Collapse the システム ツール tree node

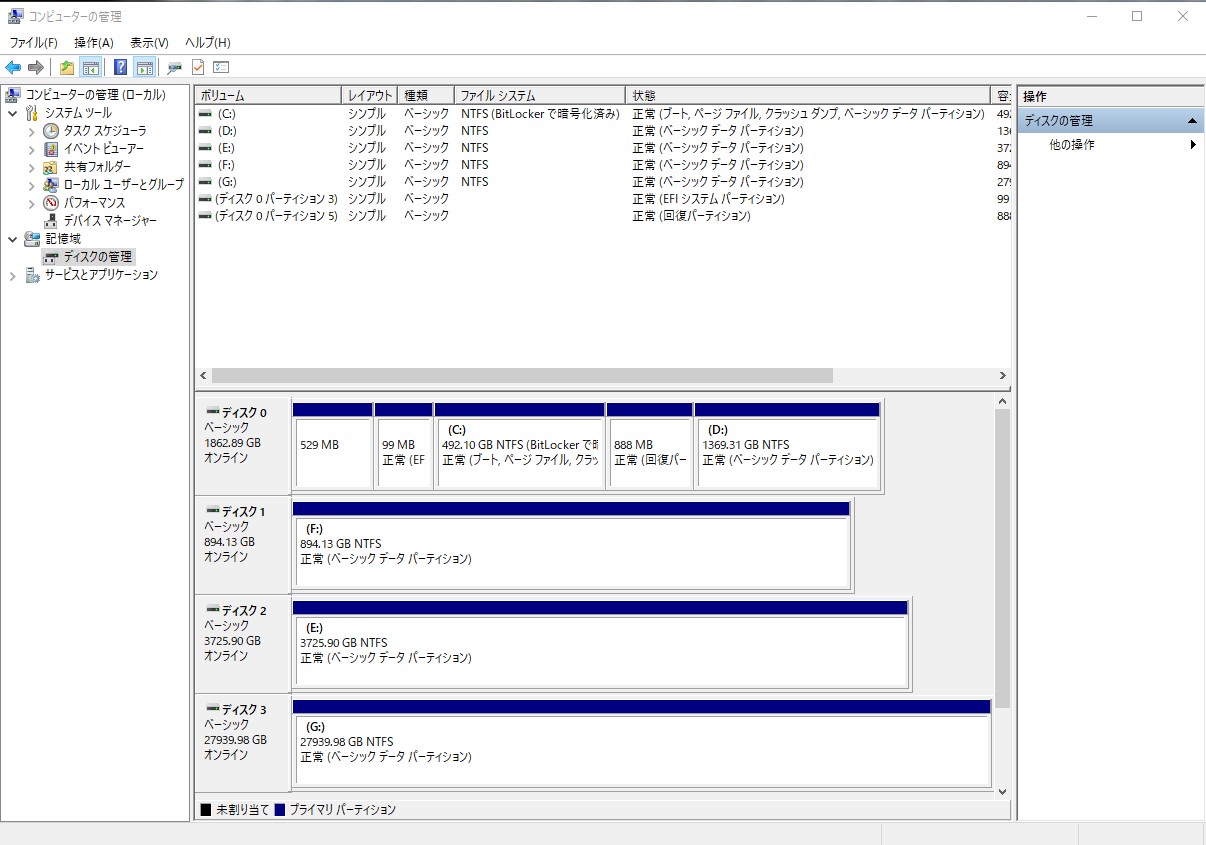(x=12, y=113)
